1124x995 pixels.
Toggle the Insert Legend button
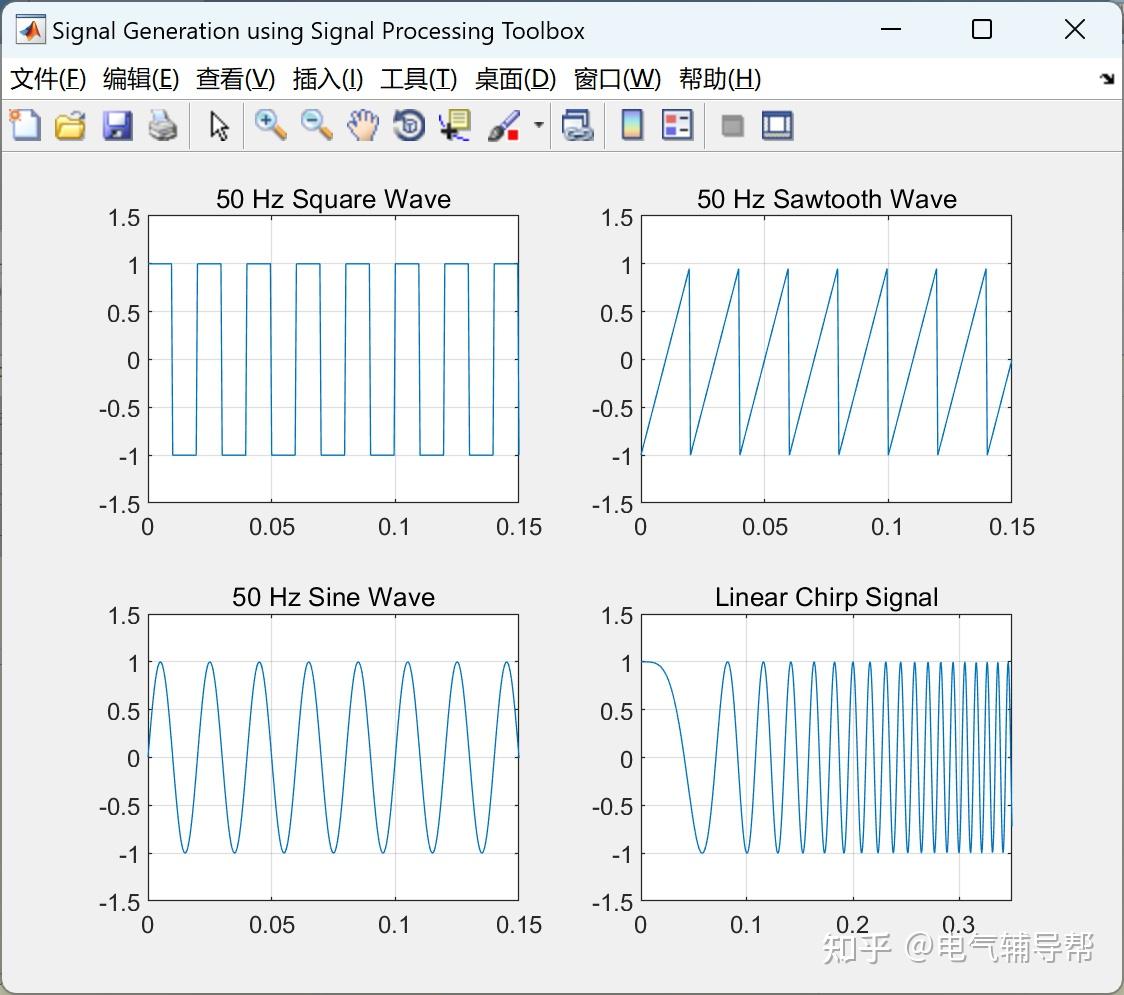pos(677,125)
